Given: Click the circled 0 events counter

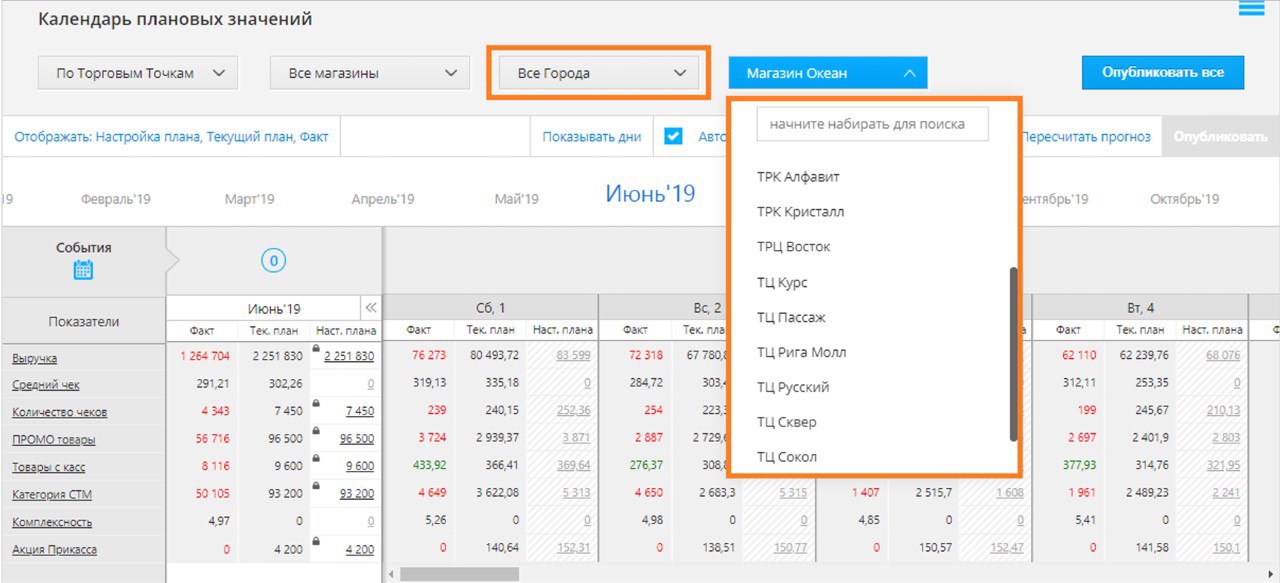Looking at the screenshot, I should (273, 261).
